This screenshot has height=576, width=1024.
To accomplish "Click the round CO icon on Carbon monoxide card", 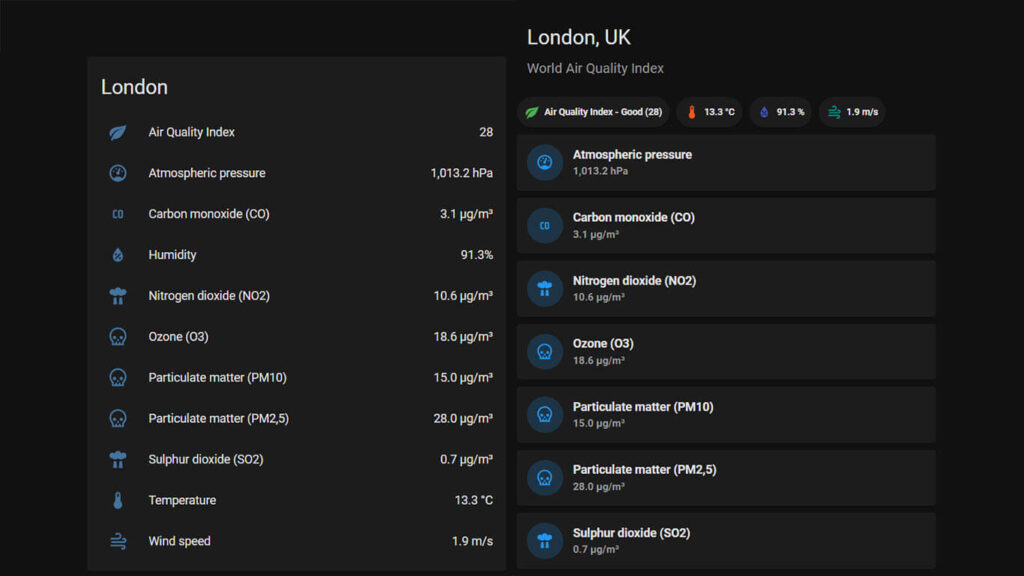I will coord(545,225).
